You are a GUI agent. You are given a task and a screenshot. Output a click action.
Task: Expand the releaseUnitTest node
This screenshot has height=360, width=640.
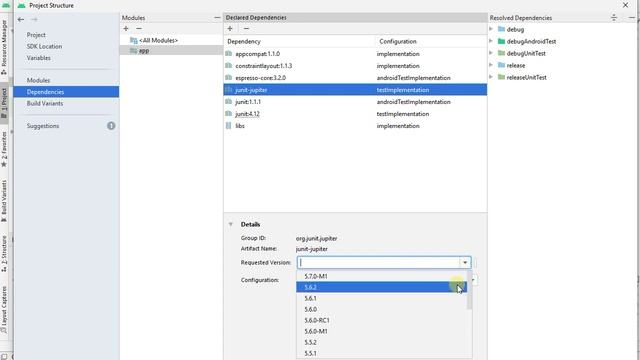[x=491, y=77]
